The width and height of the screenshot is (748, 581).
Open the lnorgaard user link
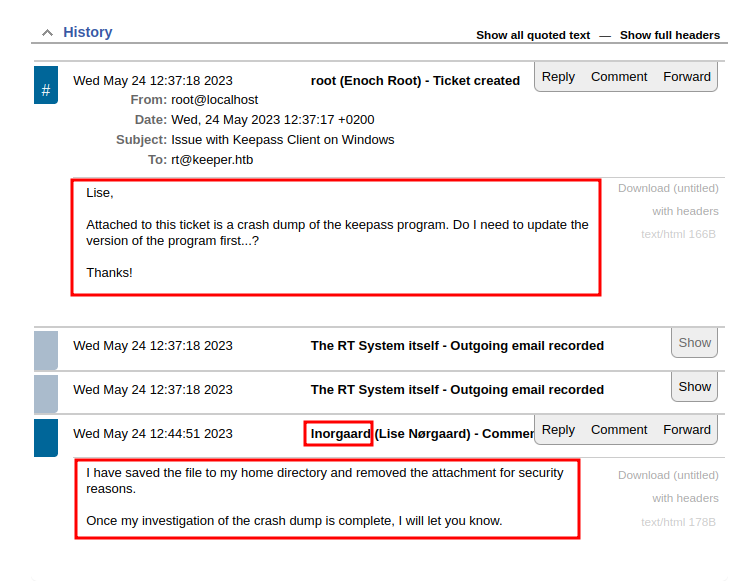click(x=340, y=434)
